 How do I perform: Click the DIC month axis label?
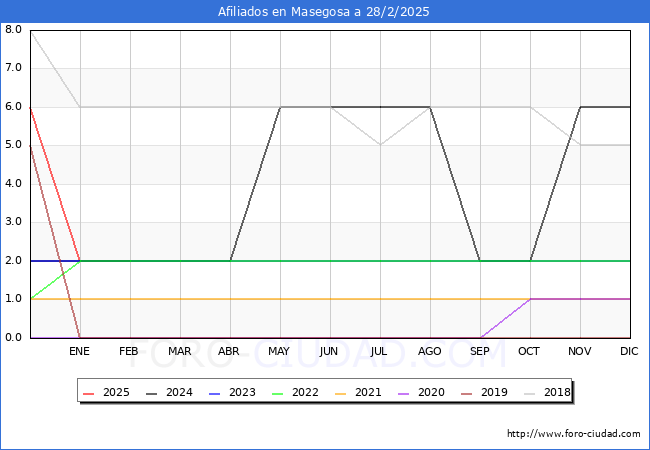tap(629, 351)
